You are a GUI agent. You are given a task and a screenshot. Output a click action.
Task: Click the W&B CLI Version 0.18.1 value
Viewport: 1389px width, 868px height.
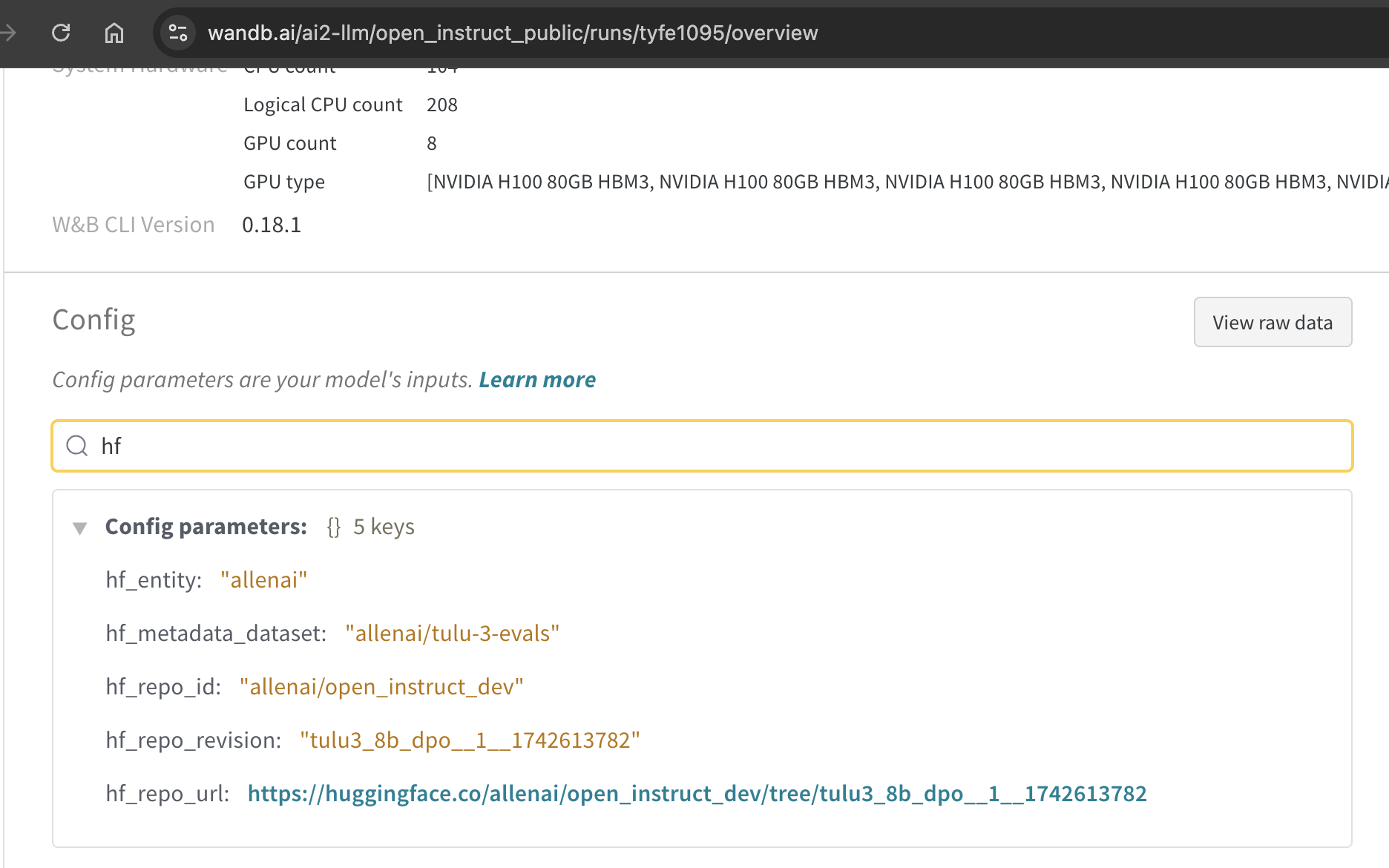[x=272, y=225]
